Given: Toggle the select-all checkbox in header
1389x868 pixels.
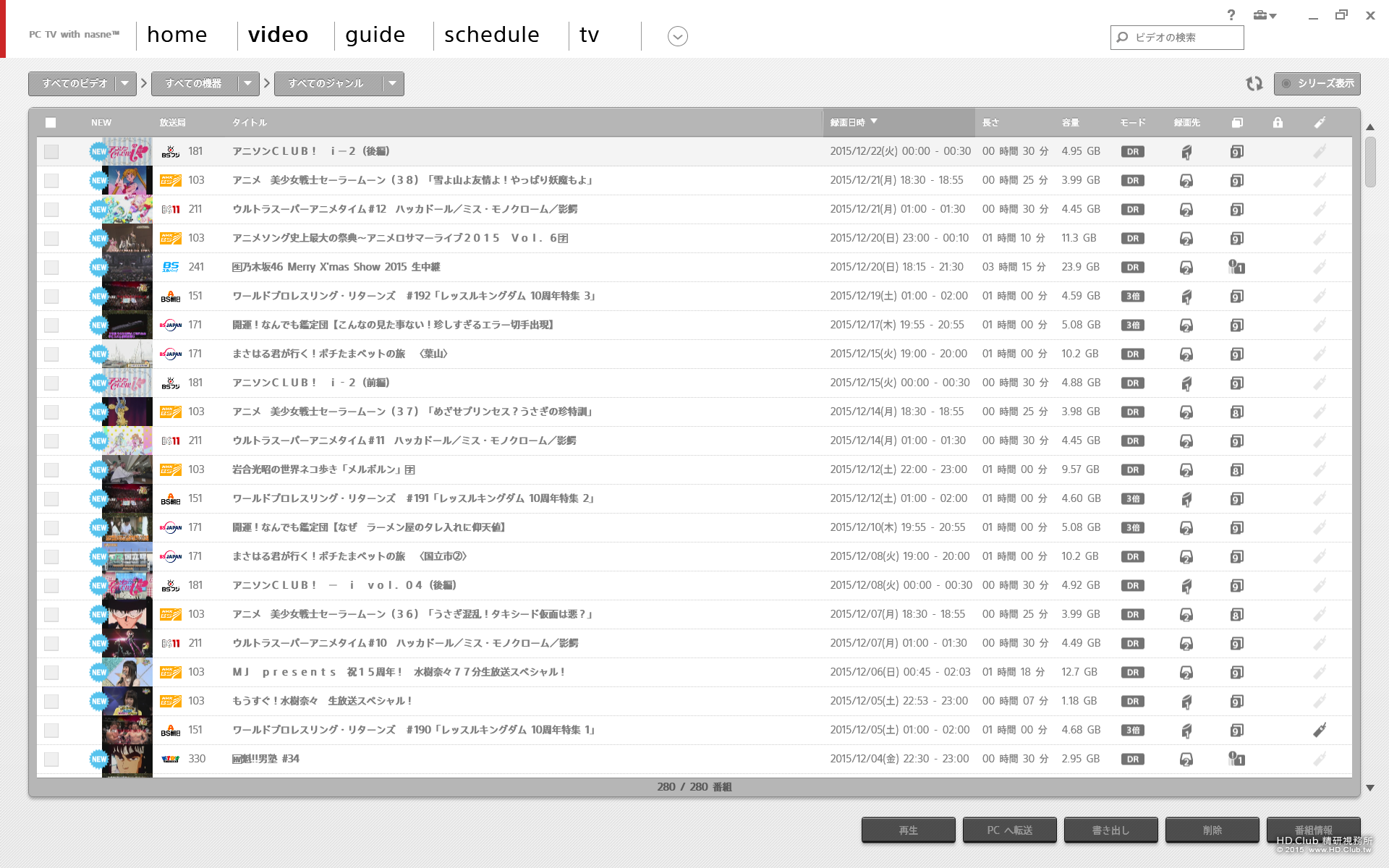Looking at the screenshot, I should pos(51,122).
